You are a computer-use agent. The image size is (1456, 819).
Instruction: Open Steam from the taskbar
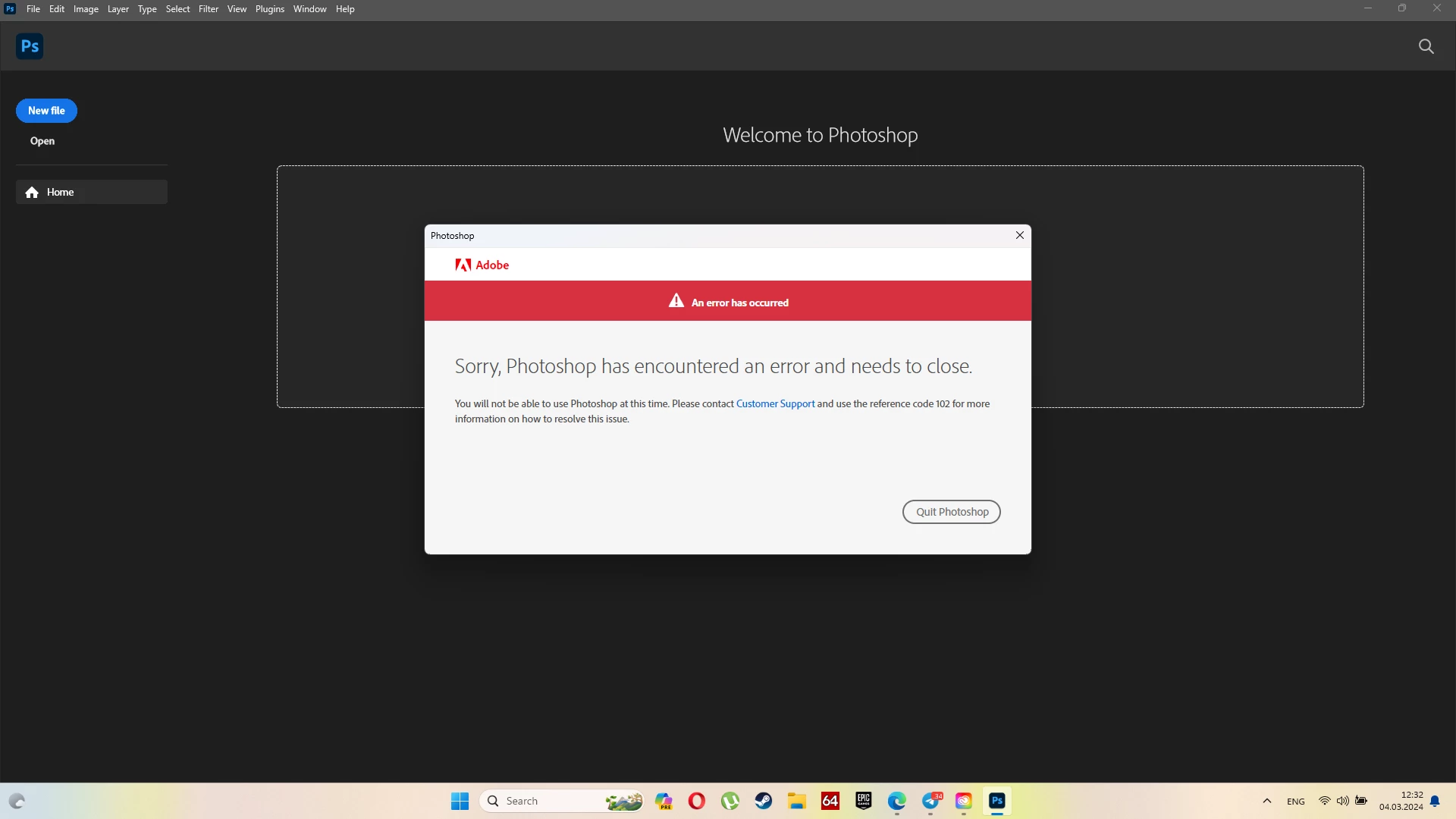tap(763, 801)
